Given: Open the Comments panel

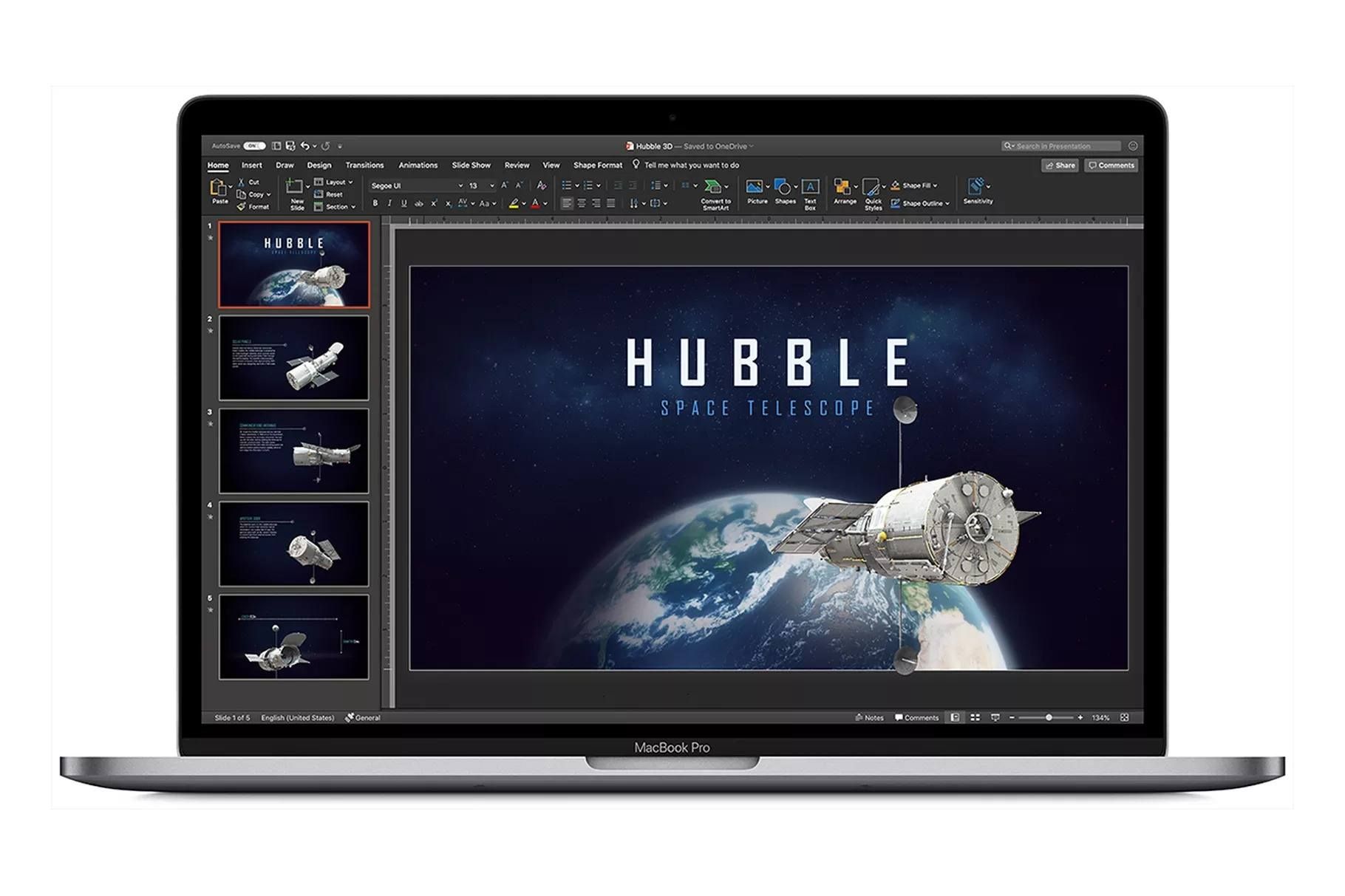Looking at the screenshot, I should pyautogui.click(x=1111, y=165).
